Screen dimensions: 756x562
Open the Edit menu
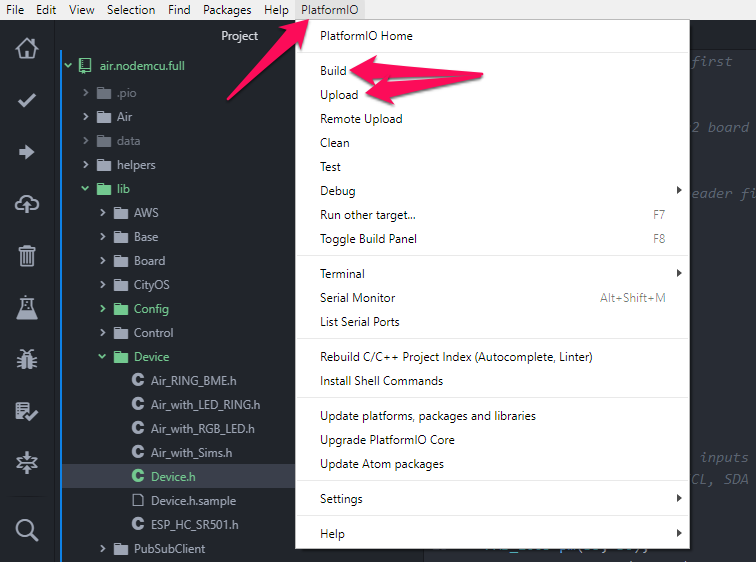(x=46, y=10)
